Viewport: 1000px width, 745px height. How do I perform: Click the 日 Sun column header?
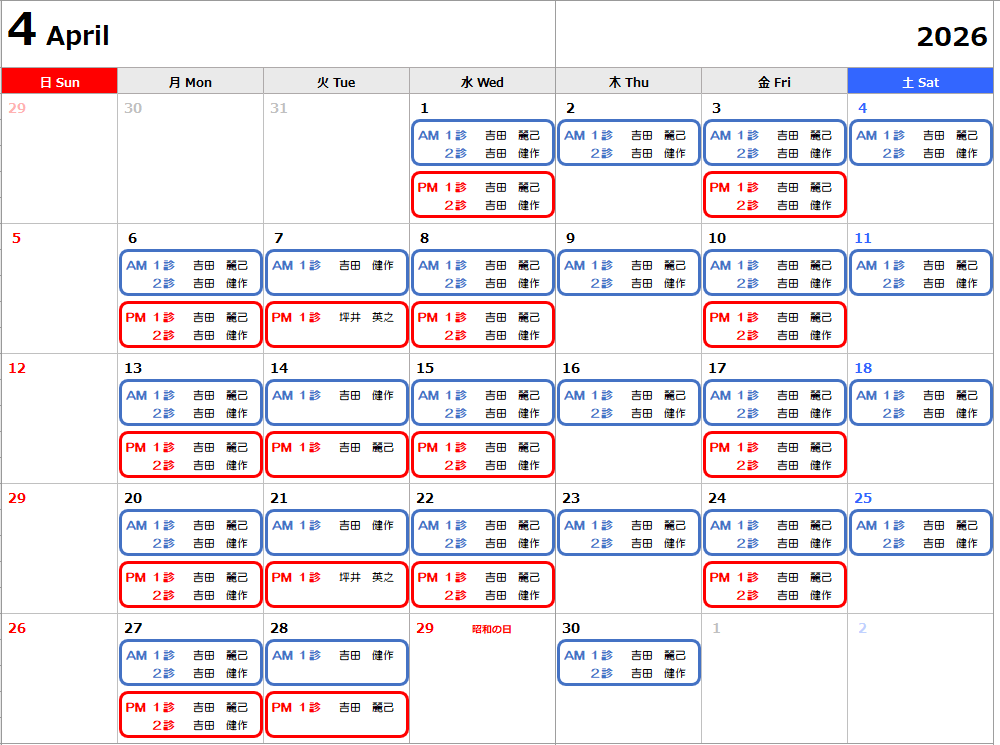59,82
